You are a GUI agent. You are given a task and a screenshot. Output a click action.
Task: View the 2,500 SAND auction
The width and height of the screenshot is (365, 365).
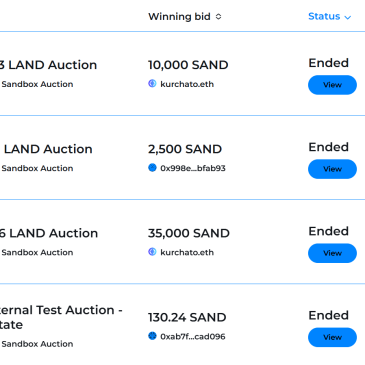pos(332,169)
